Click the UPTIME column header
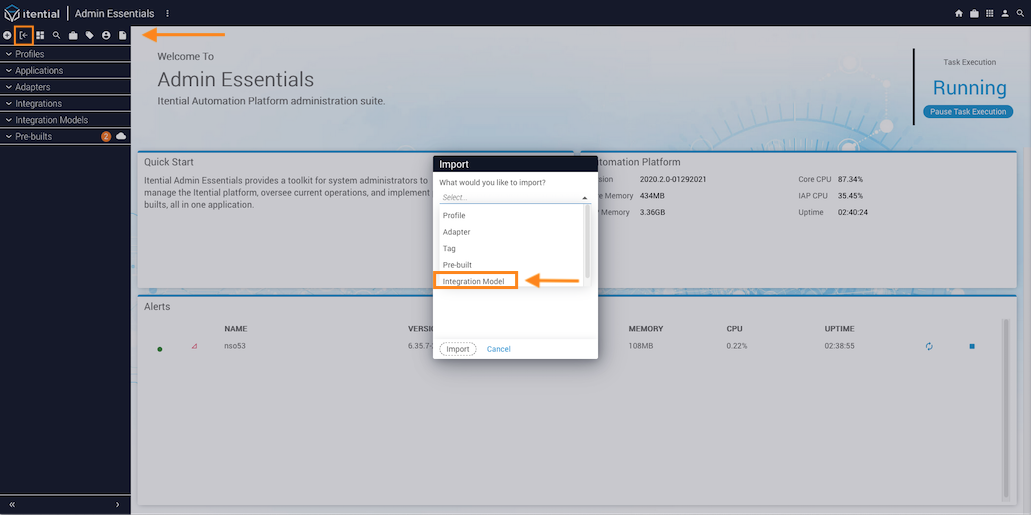Image resolution: width=1031 pixels, height=515 pixels. [839, 328]
